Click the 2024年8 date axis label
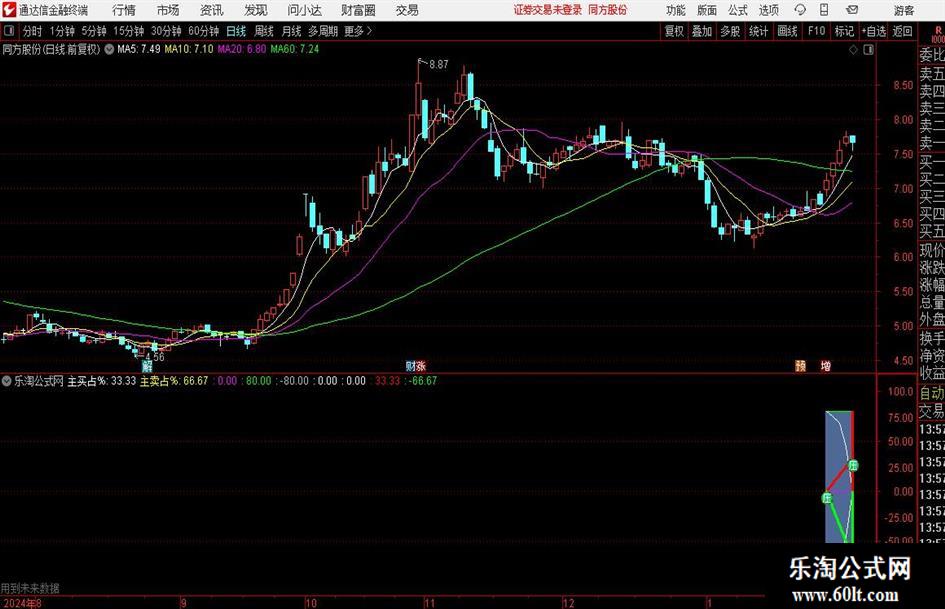Viewport: 945px width, 609px height. click(22, 603)
